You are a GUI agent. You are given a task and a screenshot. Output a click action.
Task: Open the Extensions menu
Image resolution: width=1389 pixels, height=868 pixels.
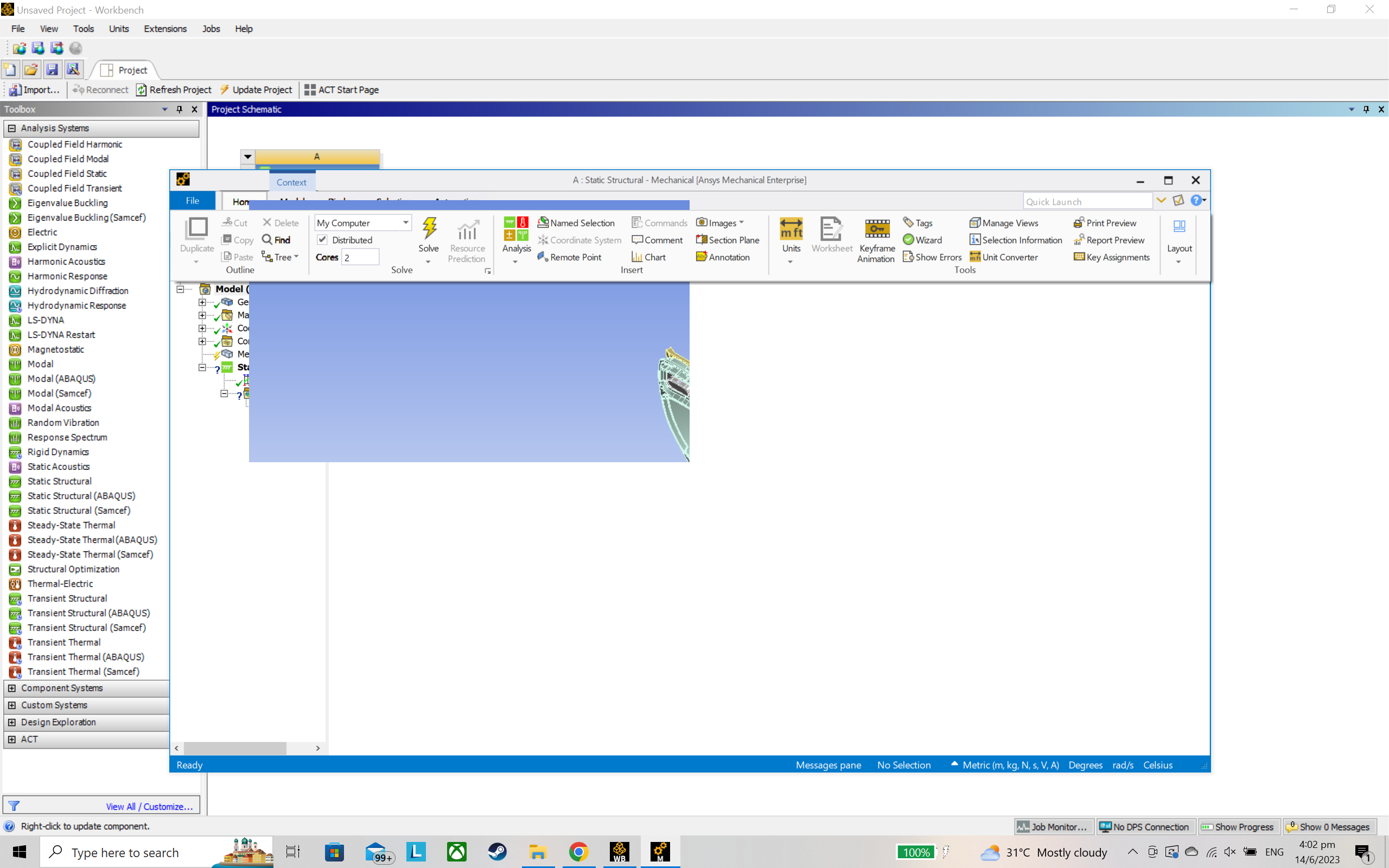point(165,29)
